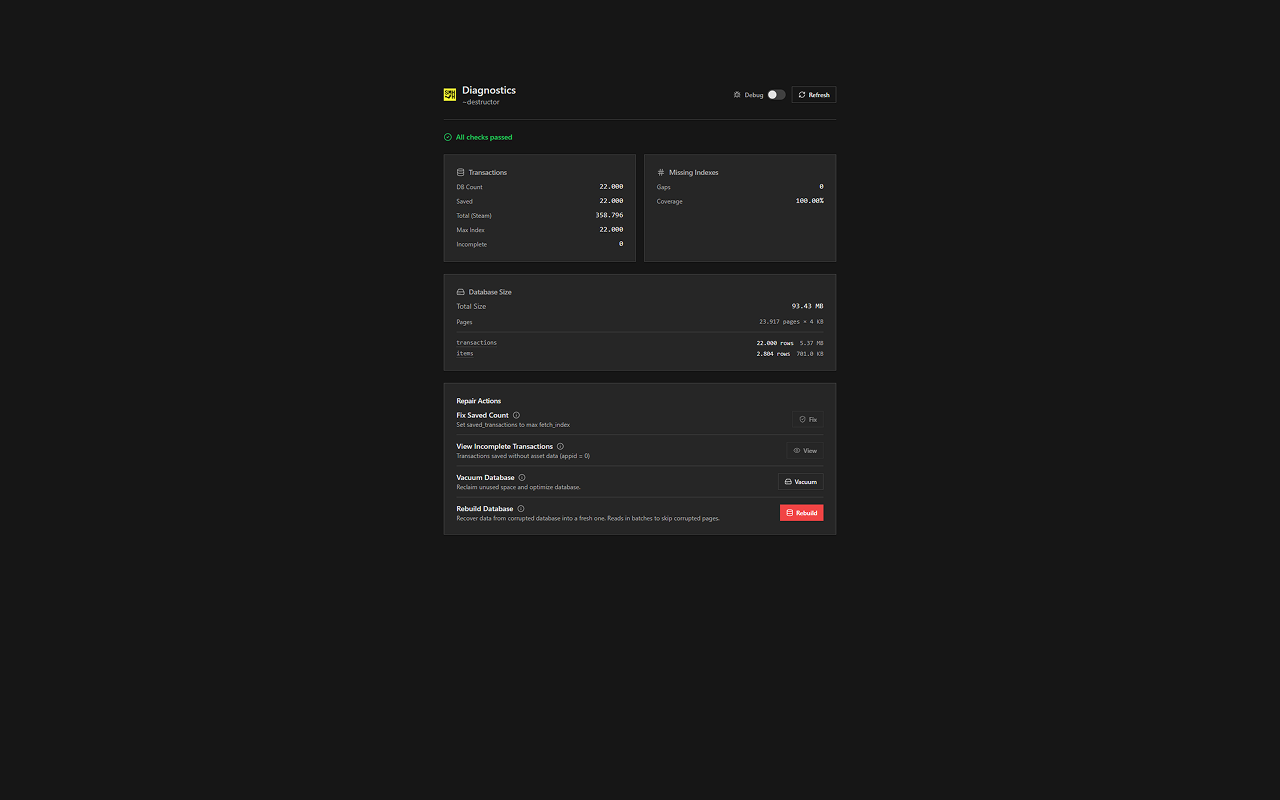Image resolution: width=1280 pixels, height=800 pixels.
Task: Click the Refresh button in the header
Action: click(813, 94)
